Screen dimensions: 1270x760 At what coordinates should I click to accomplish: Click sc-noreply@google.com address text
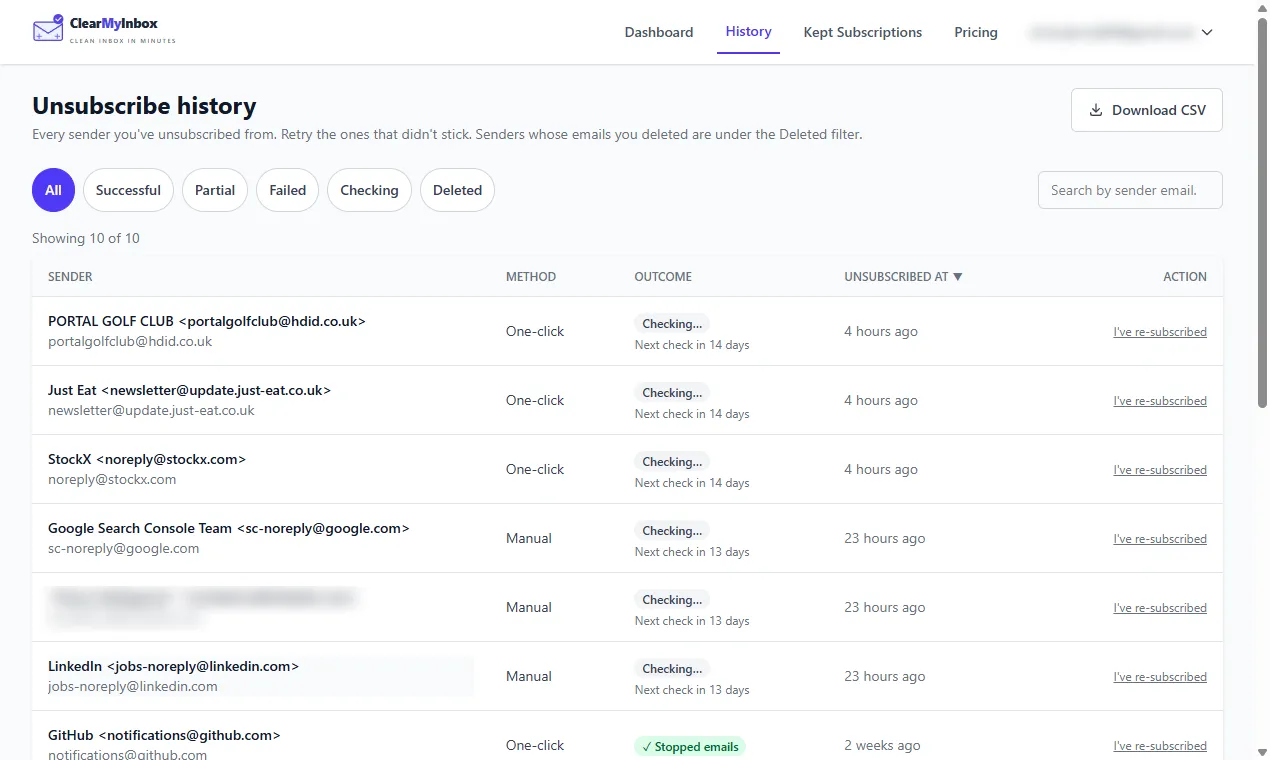pos(123,549)
